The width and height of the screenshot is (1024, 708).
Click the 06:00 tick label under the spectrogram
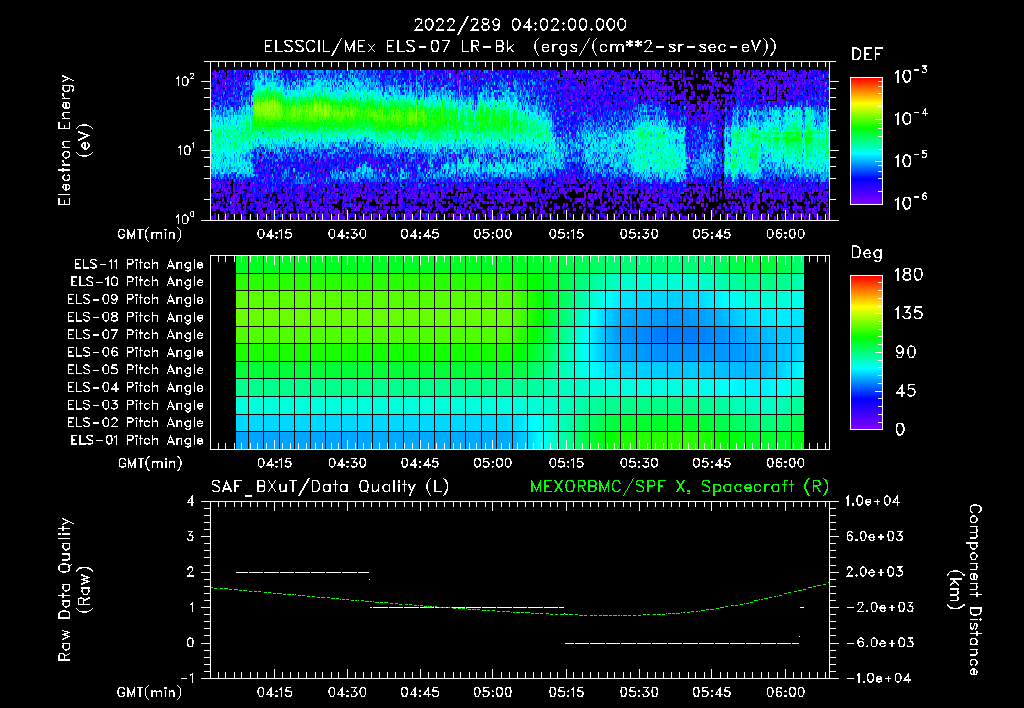coord(785,234)
